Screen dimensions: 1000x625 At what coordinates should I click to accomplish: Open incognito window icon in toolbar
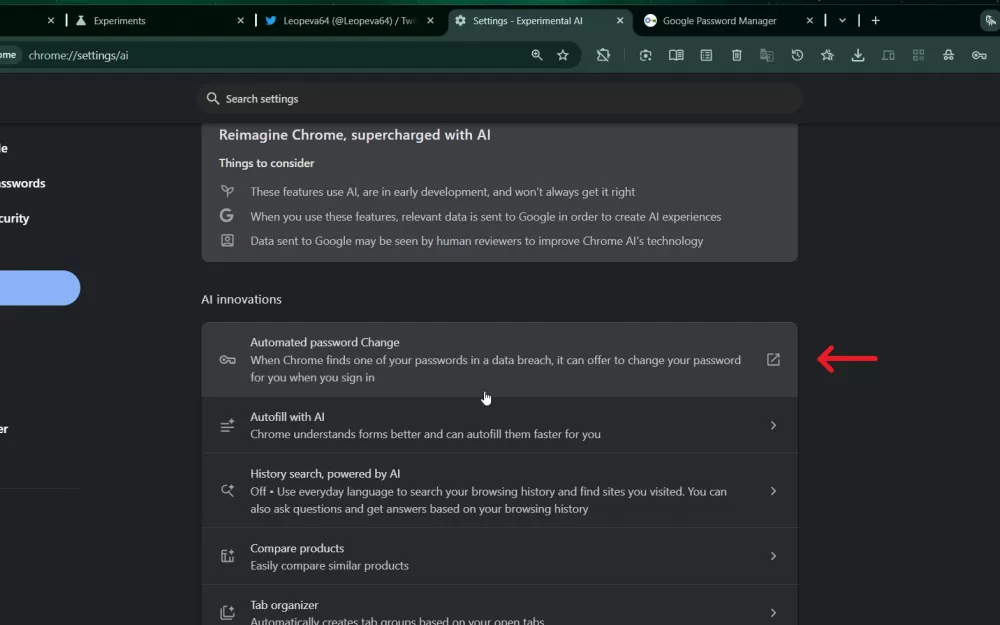pos(948,55)
